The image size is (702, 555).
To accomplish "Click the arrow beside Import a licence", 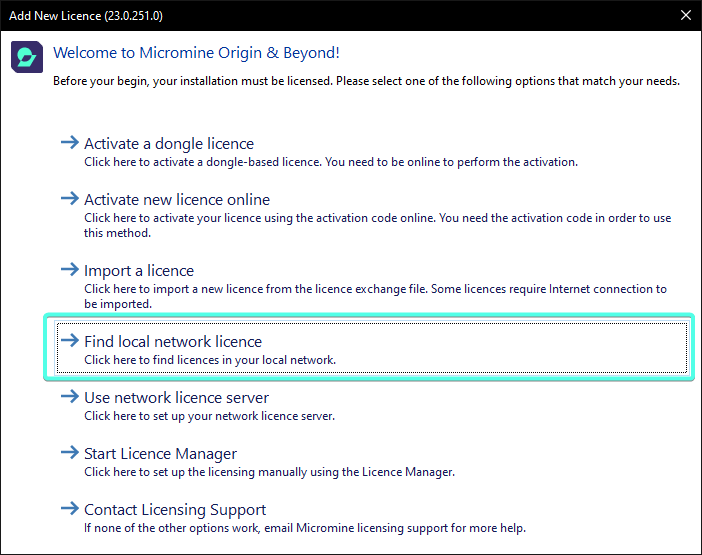I will click(x=69, y=270).
